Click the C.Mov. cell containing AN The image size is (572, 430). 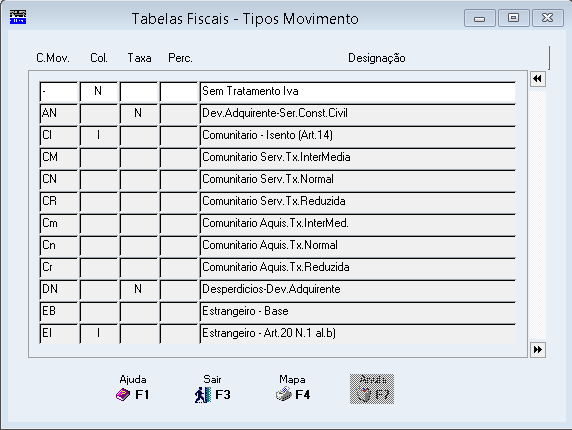click(59, 113)
